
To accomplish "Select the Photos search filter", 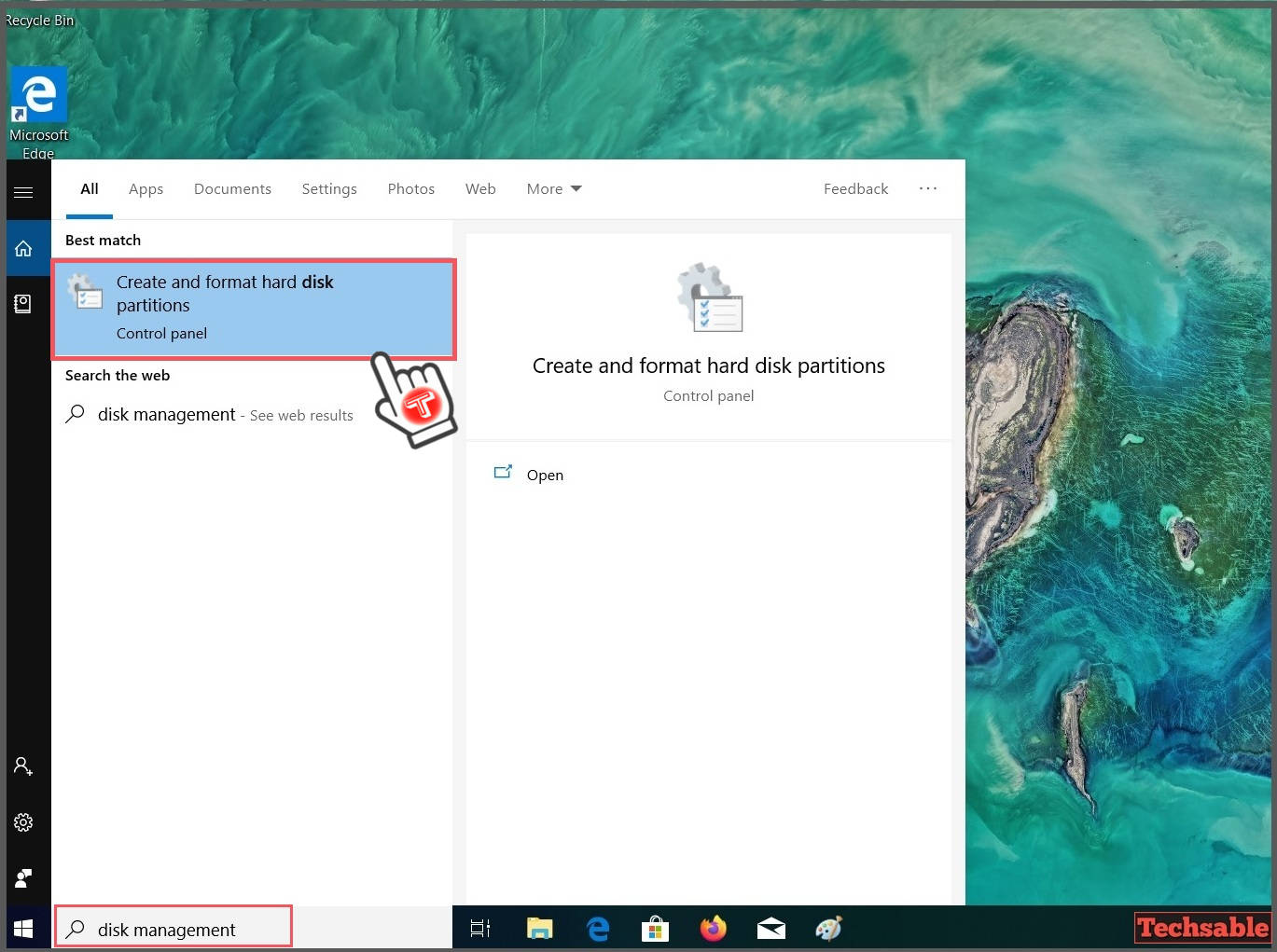I will [x=411, y=188].
